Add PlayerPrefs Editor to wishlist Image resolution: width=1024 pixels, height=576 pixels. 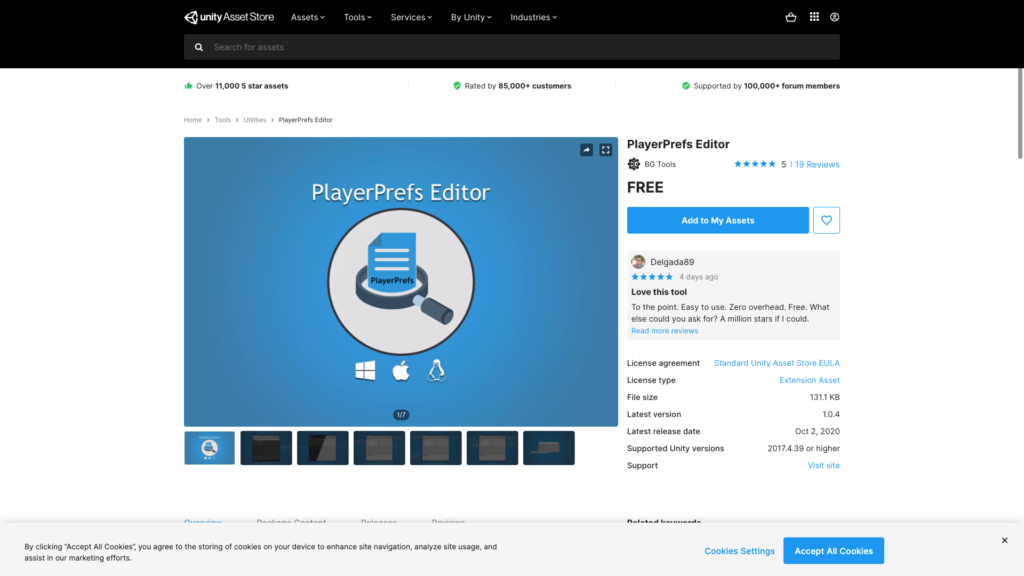coord(826,220)
